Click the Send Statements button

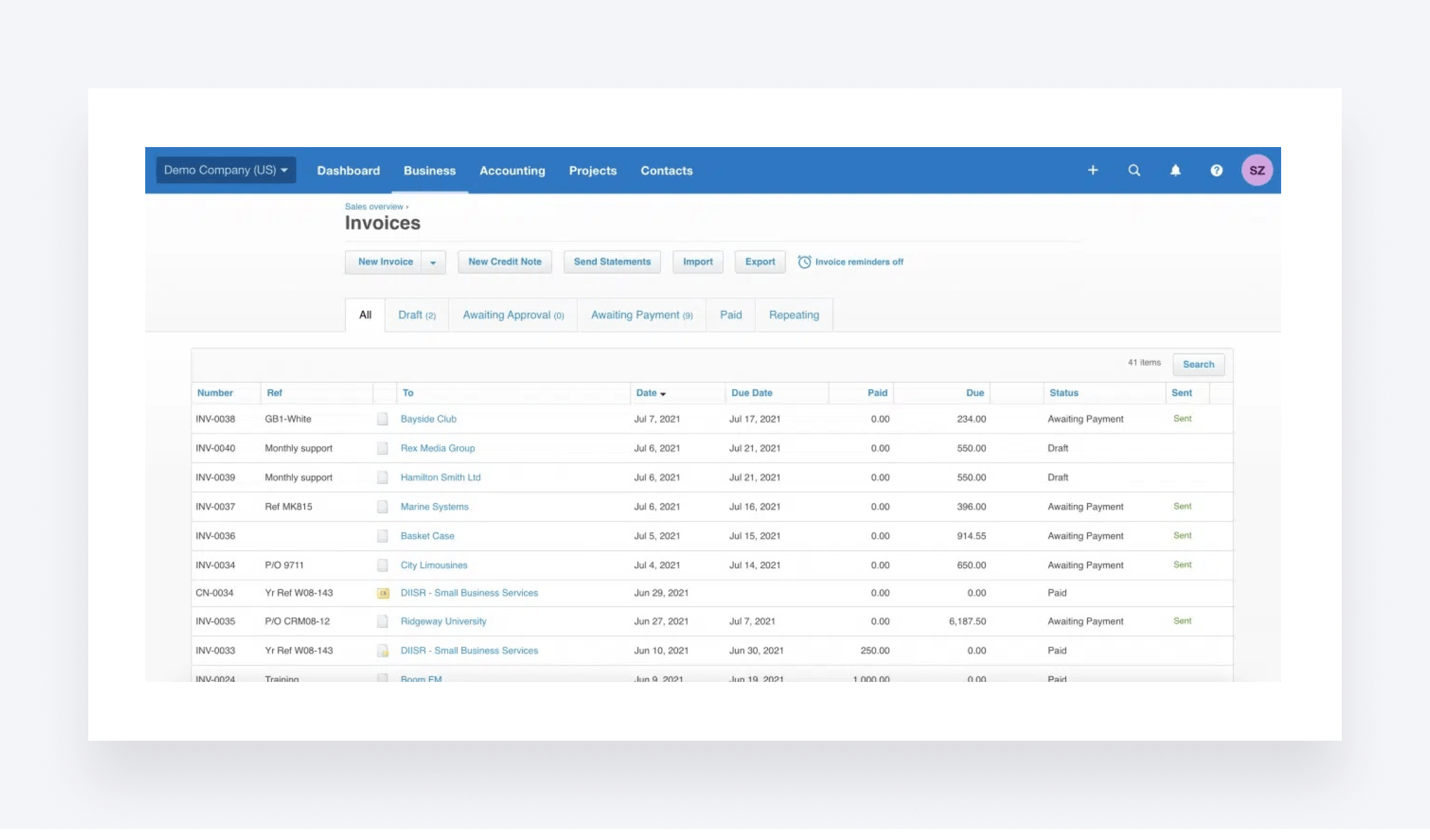point(612,262)
